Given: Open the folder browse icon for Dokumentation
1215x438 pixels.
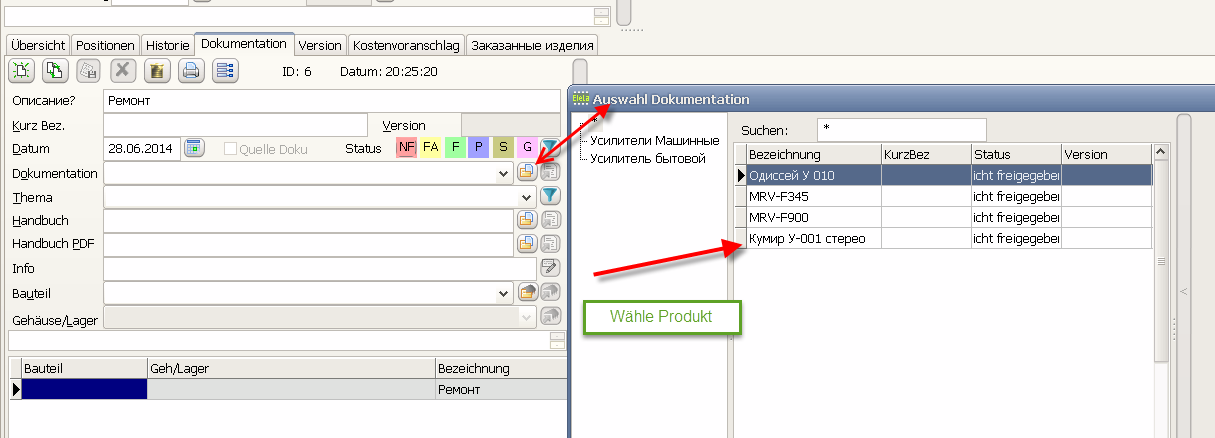Looking at the screenshot, I should click(526, 172).
